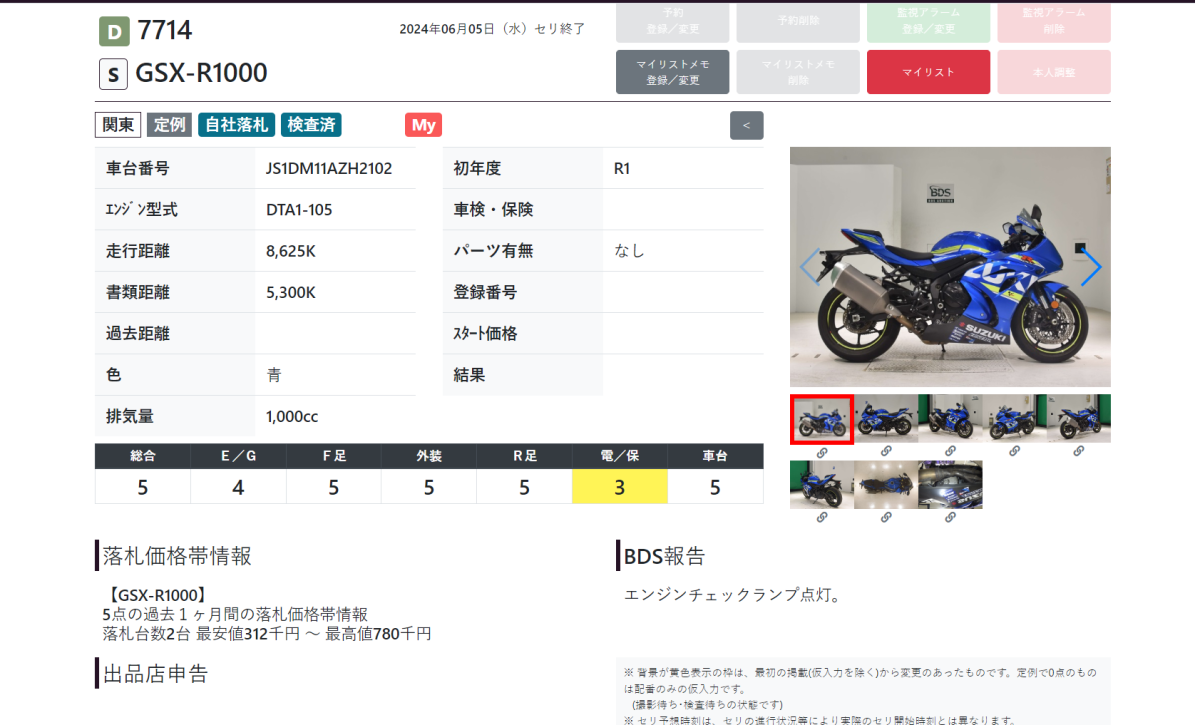This screenshot has width=1200, height=725.
Task: Click the color value 青
Action: point(274,375)
